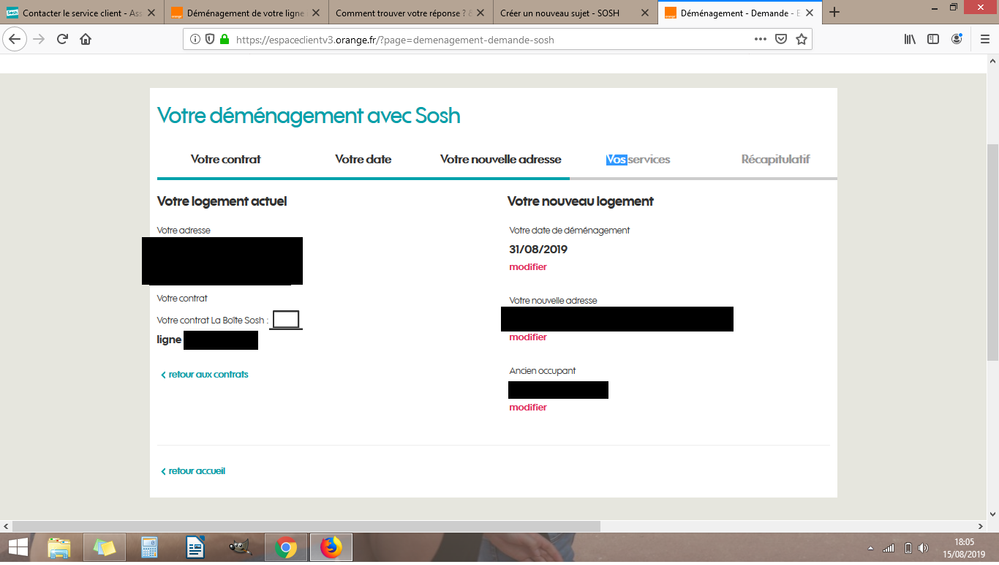Click the "retour accueil" link
The width and height of the screenshot is (999, 565).
coord(196,471)
